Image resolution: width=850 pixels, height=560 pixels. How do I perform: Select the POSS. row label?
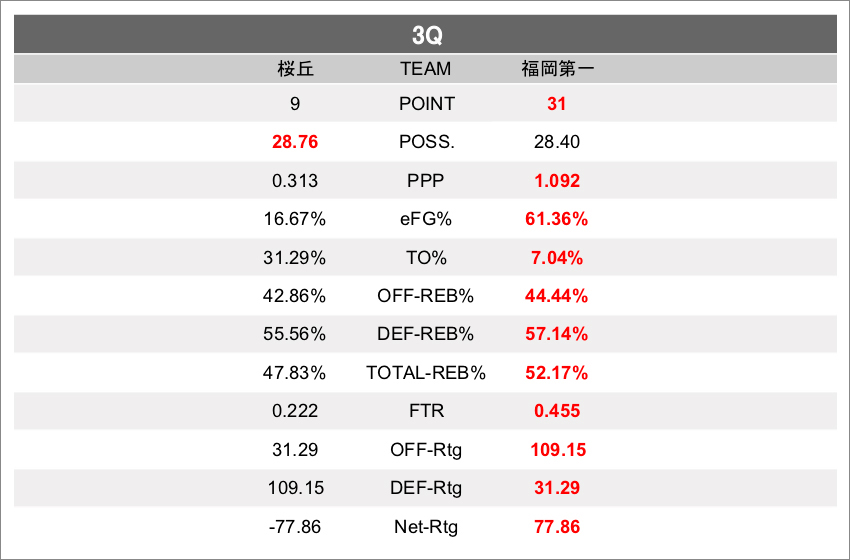426,142
